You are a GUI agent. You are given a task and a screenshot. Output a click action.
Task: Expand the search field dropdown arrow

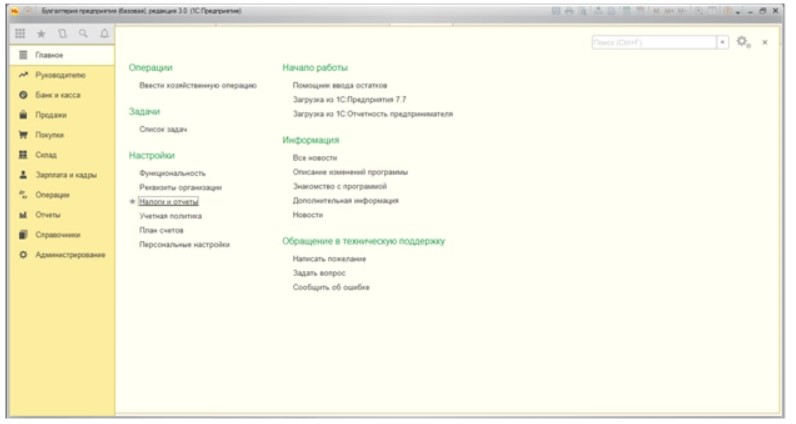722,42
